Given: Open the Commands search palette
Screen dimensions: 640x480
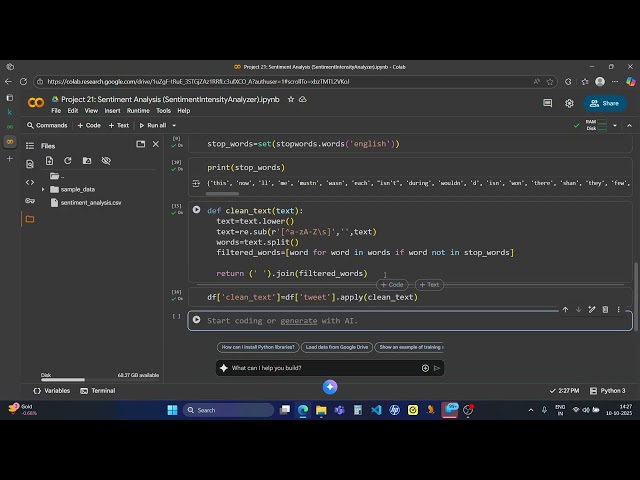Looking at the screenshot, I should [47, 125].
